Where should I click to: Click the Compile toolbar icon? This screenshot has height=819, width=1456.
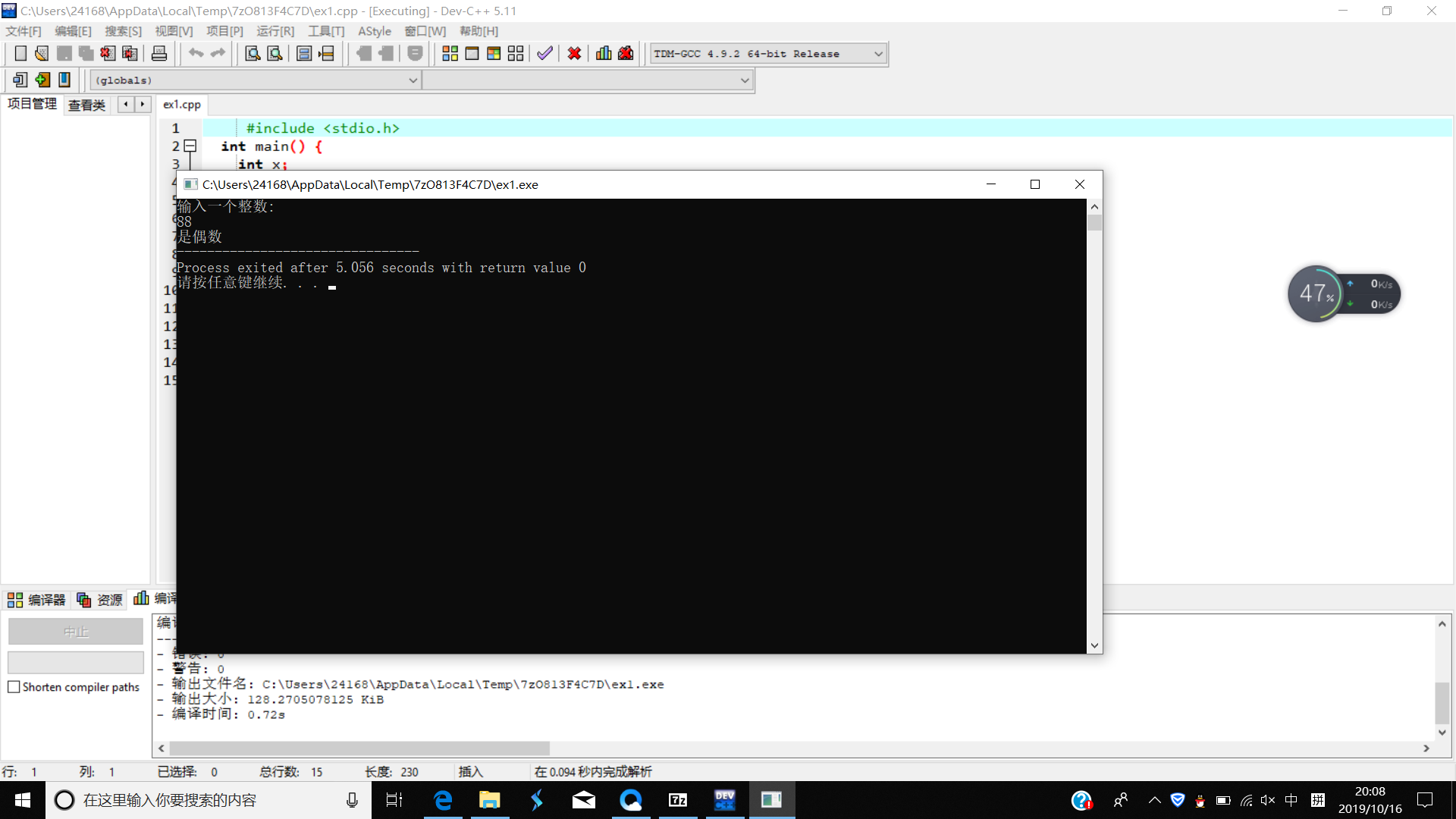tap(450, 54)
